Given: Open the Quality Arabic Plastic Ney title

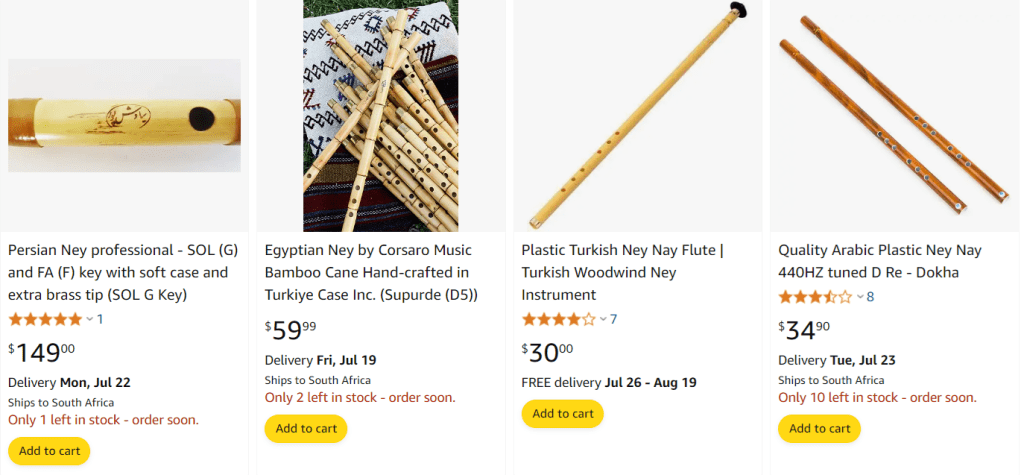Looking at the screenshot, I should [880, 261].
